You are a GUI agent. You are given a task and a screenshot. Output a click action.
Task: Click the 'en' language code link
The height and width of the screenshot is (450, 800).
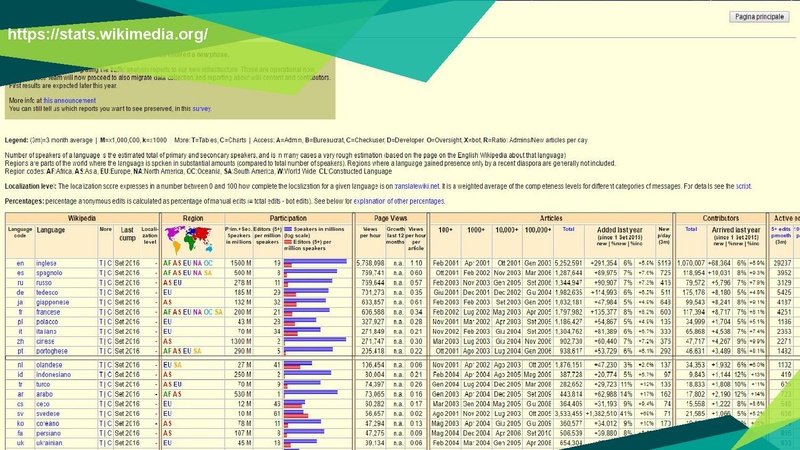[x=20, y=263]
